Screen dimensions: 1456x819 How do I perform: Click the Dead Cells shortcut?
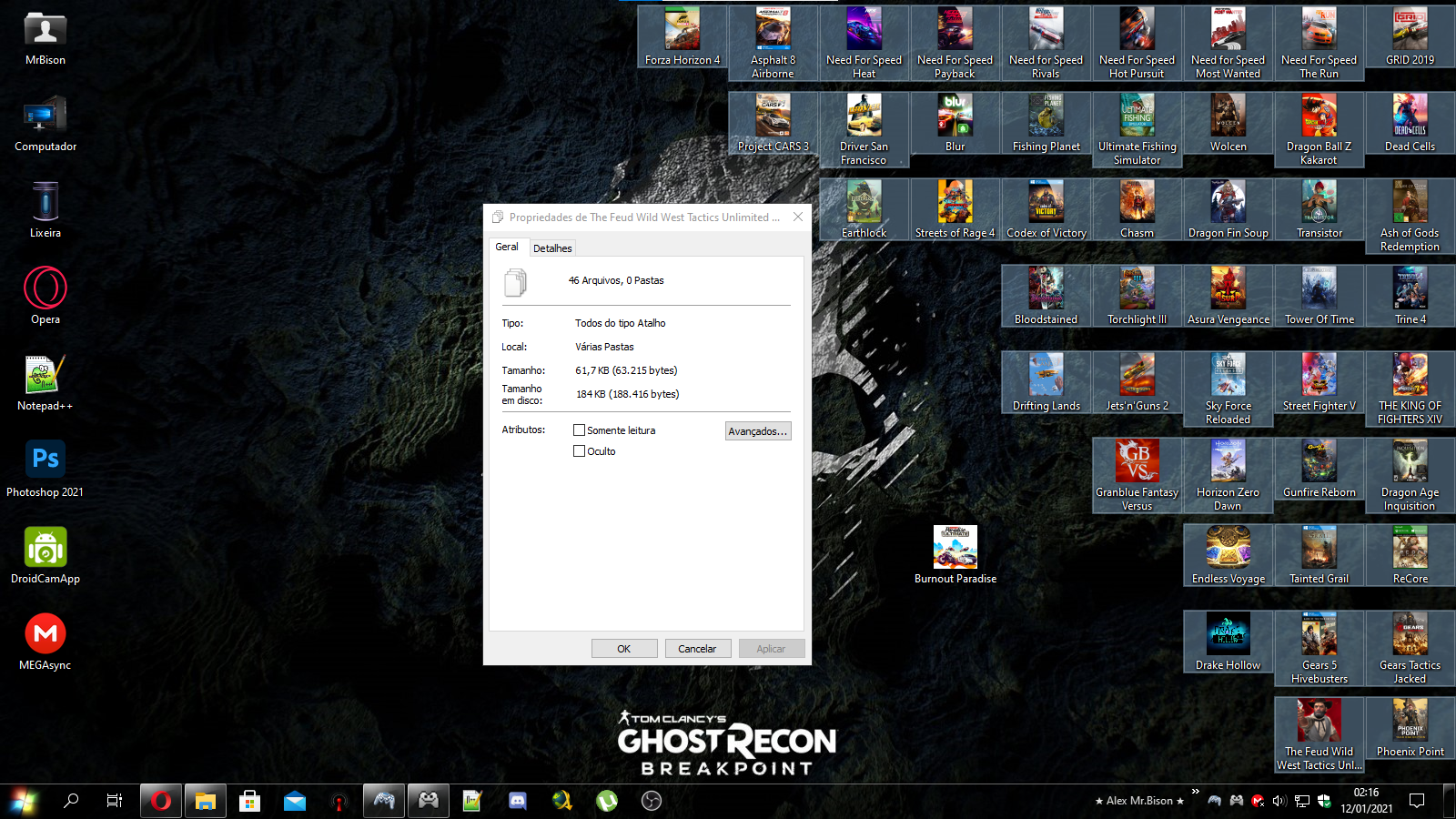tap(1410, 124)
